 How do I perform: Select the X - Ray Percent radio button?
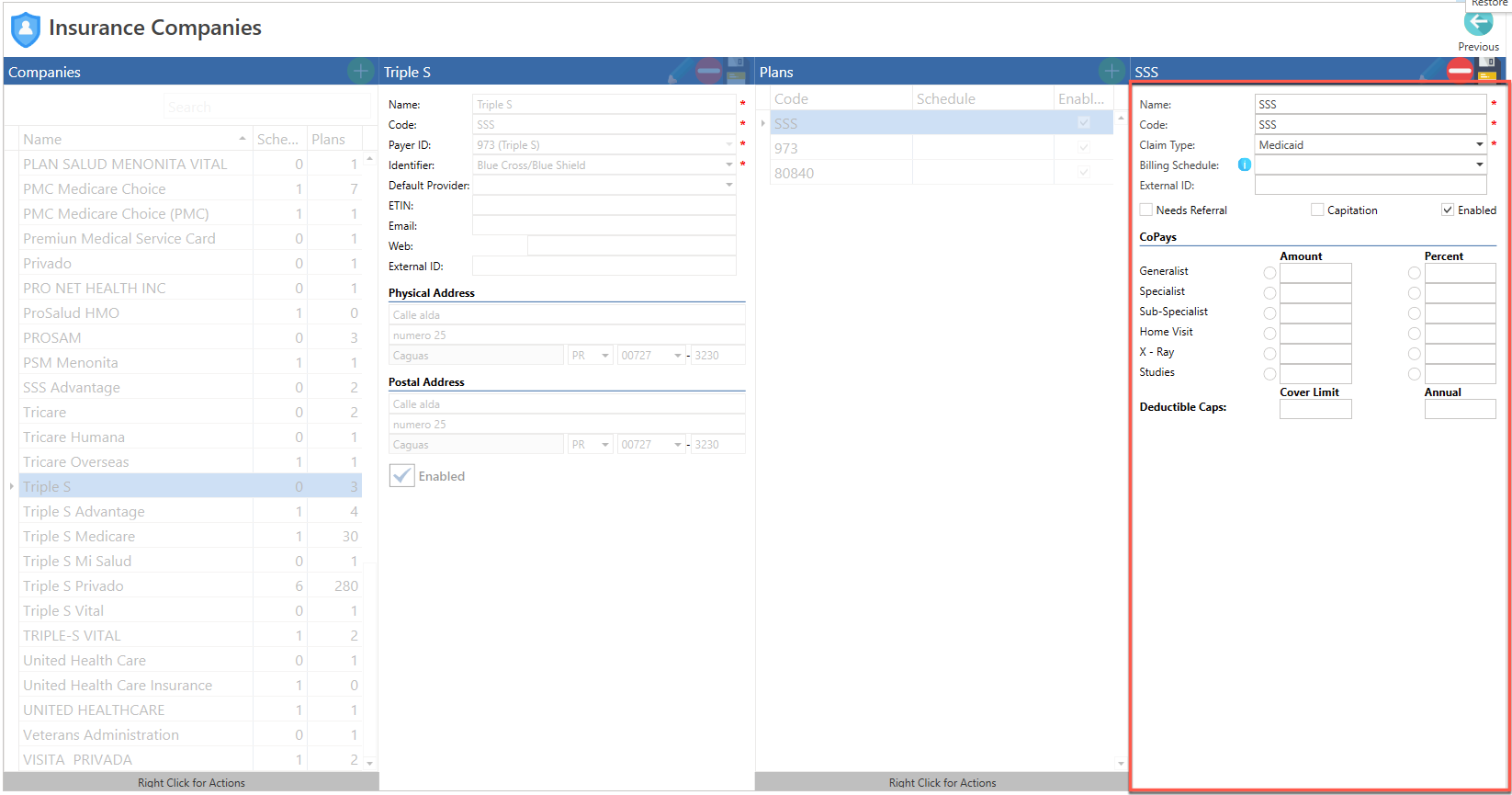(x=1414, y=354)
